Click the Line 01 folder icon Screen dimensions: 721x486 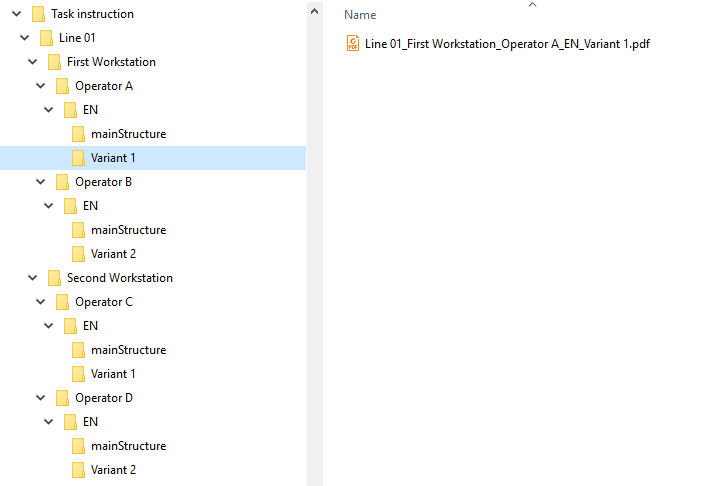coord(46,38)
